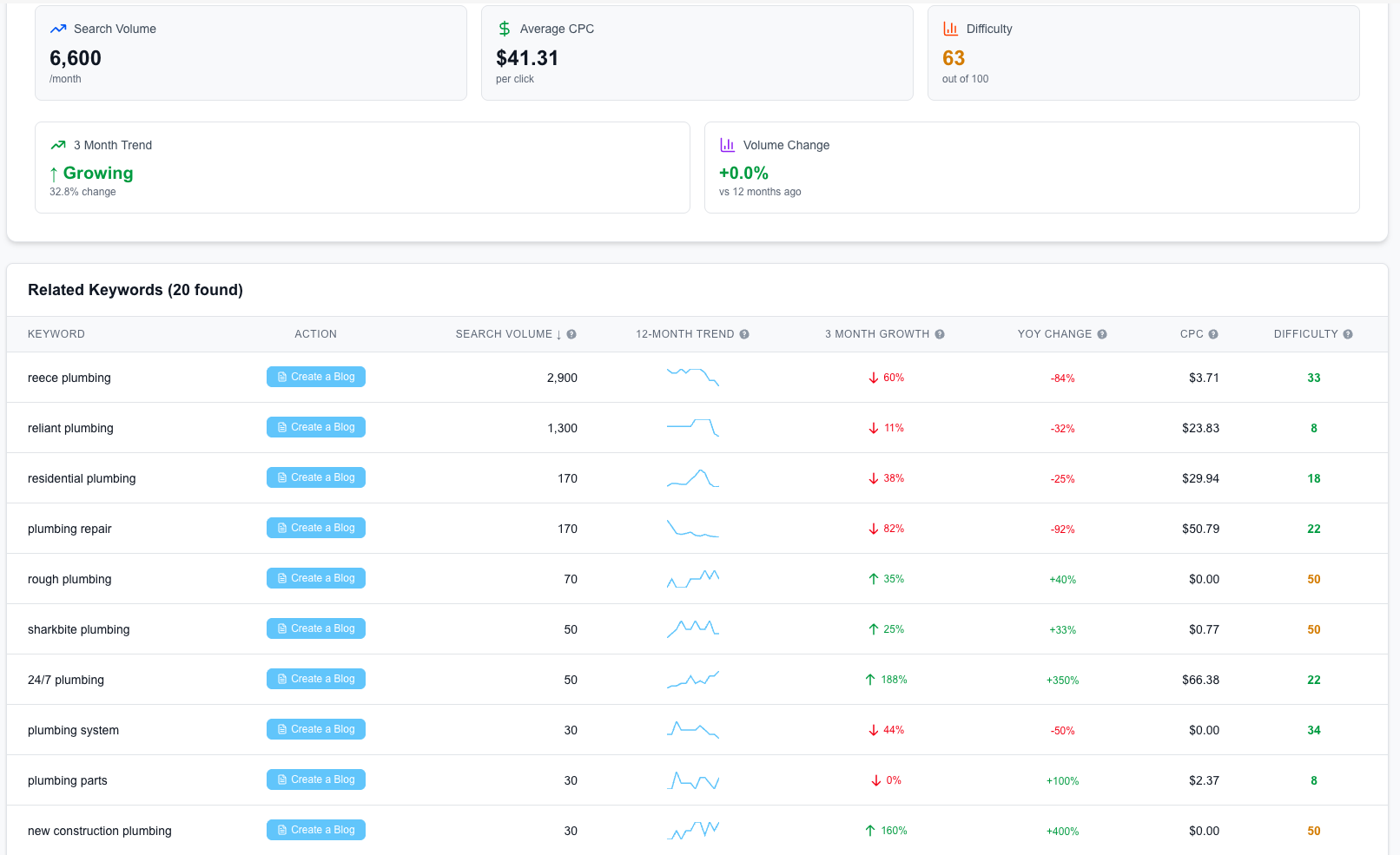Click the Search Volume trend icon
1400x855 pixels.
58,29
